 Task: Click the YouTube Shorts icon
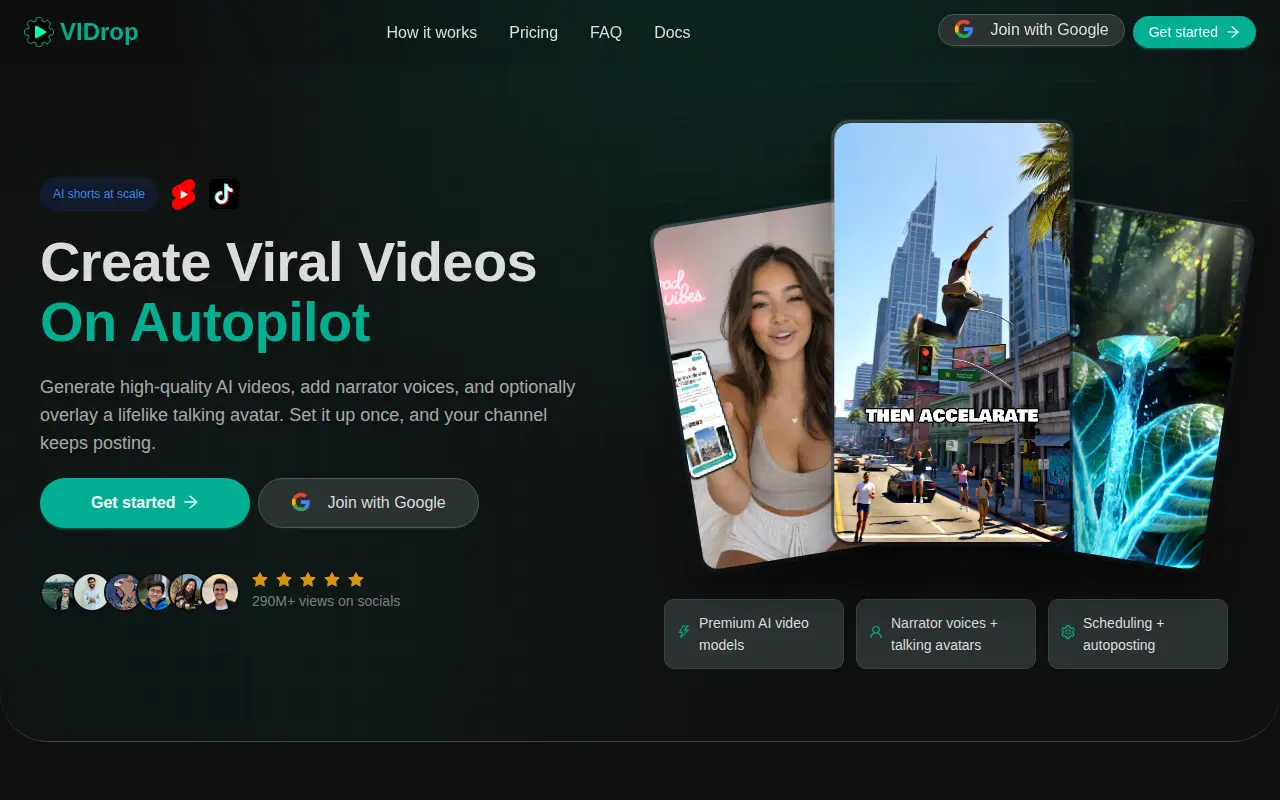[x=183, y=194]
